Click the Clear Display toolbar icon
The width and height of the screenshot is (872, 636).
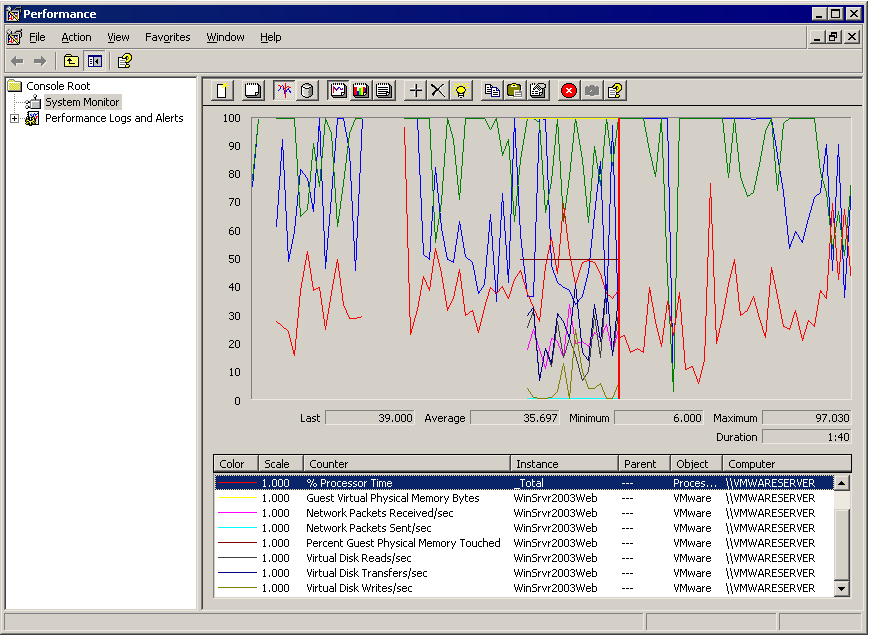pos(253,91)
